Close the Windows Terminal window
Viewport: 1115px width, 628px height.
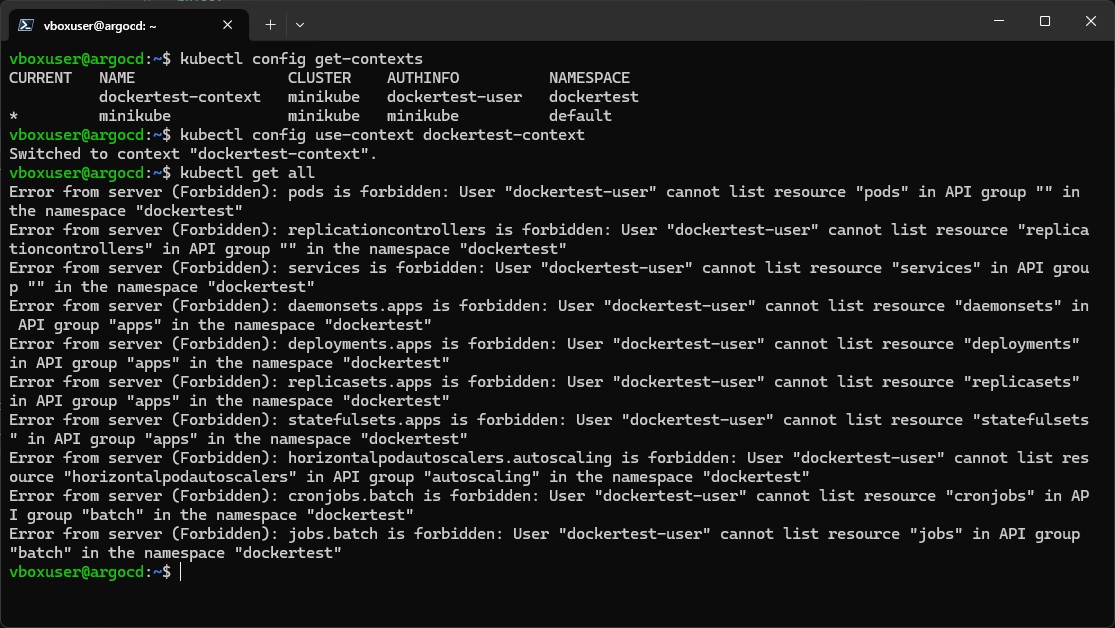(x=1091, y=21)
